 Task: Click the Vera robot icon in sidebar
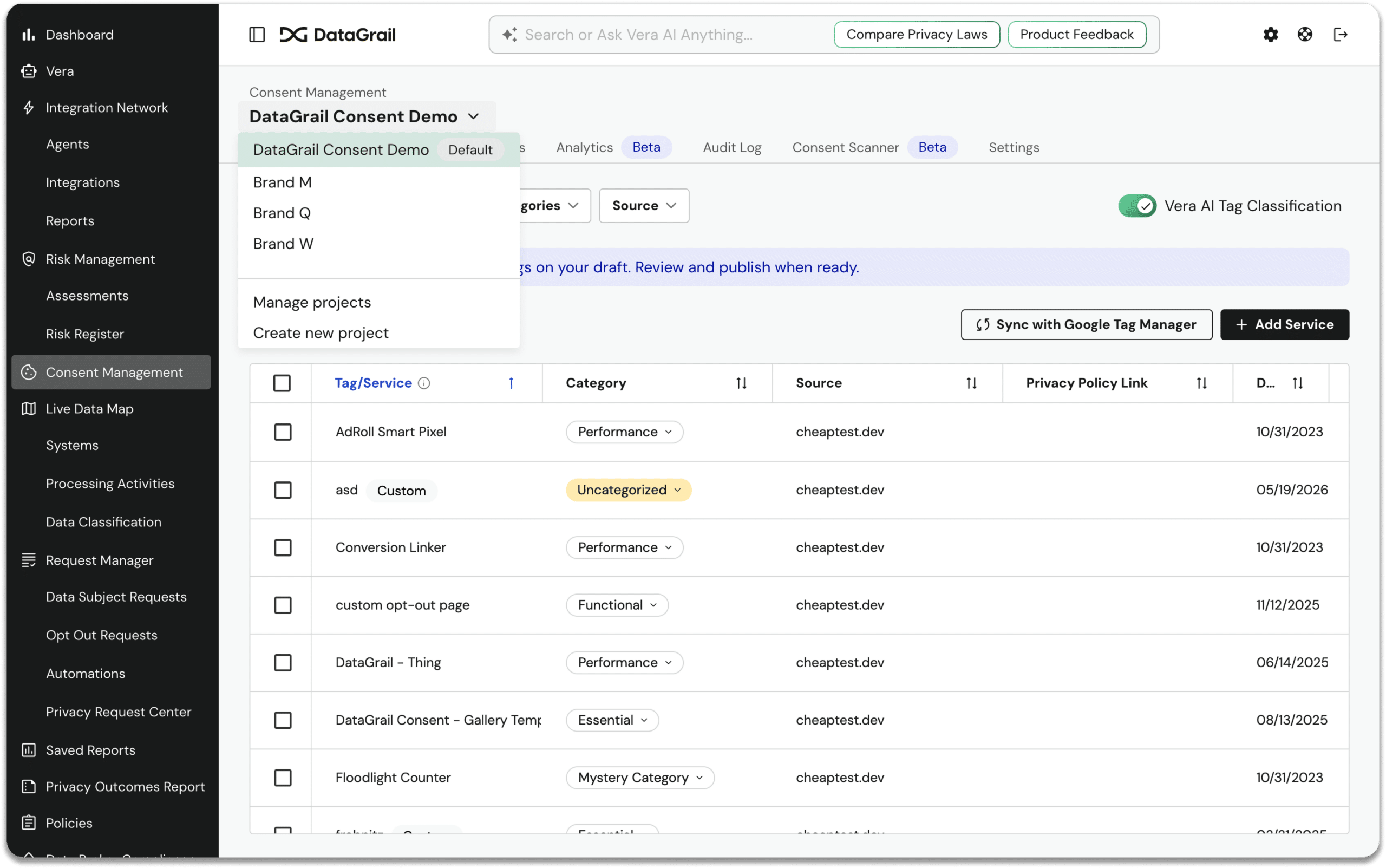tap(29, 71)
